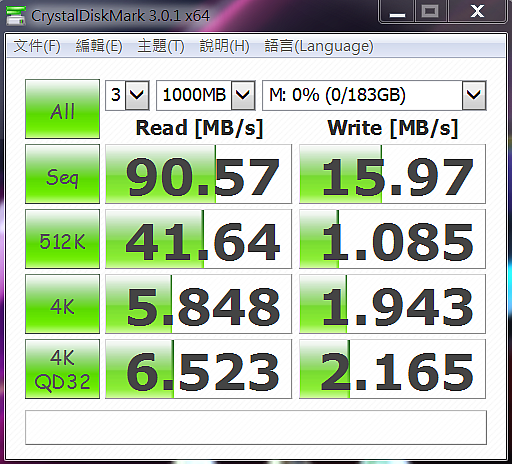Image resolution: width=512 pixels, height=464 pixels.
Task: Minimize the CrystalDiskMark window
Action: point(397,12)
